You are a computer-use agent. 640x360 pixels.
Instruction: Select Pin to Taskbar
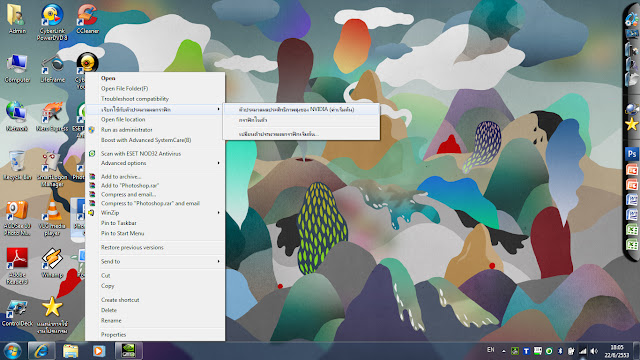tap(155, 223)
